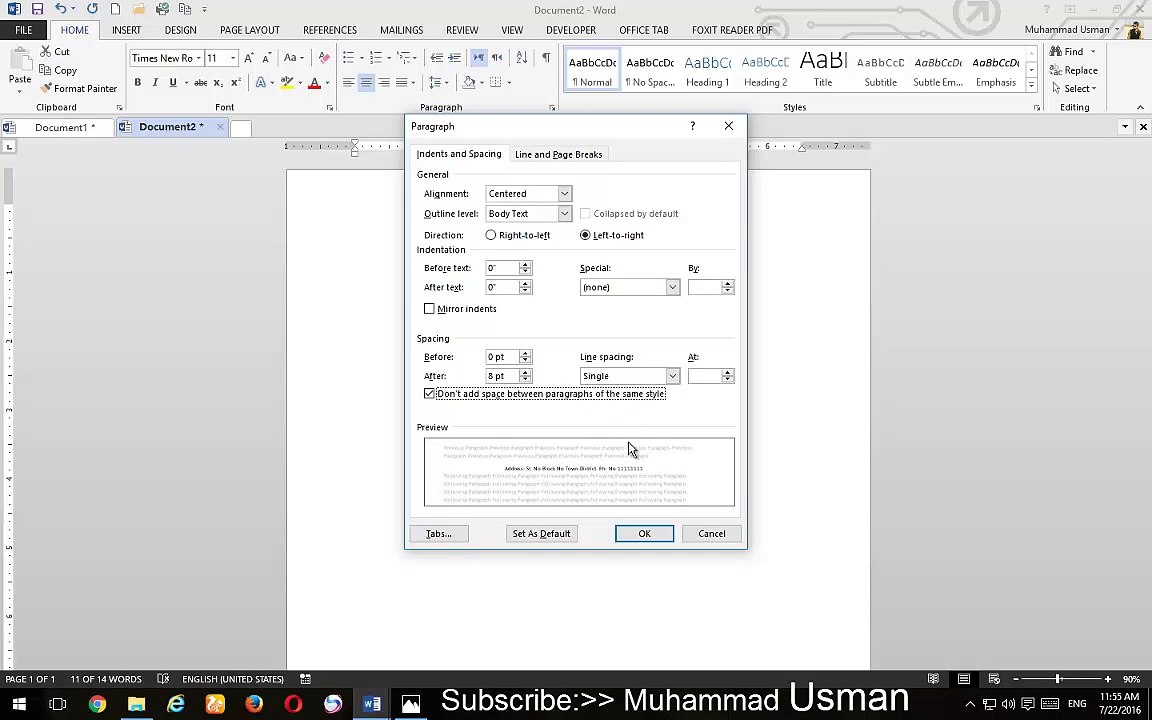Show paragraph marks with pilcrow icon
1152x720 pixels.
546,58
